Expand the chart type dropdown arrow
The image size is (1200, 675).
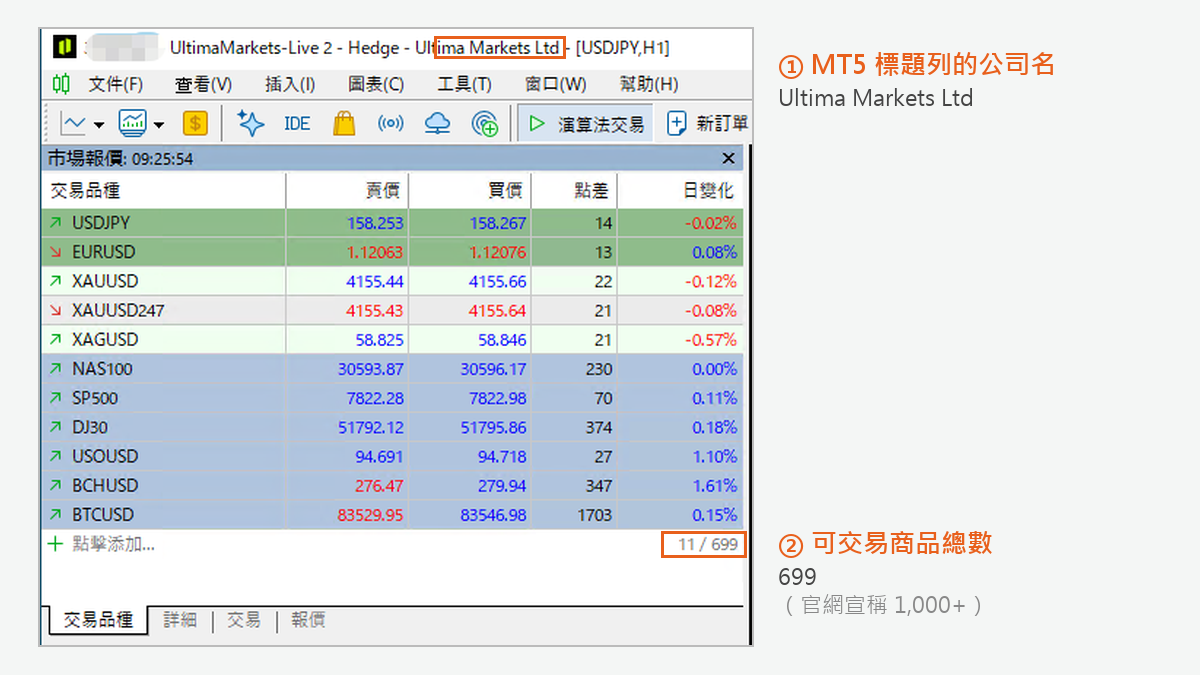coord(99,125)
